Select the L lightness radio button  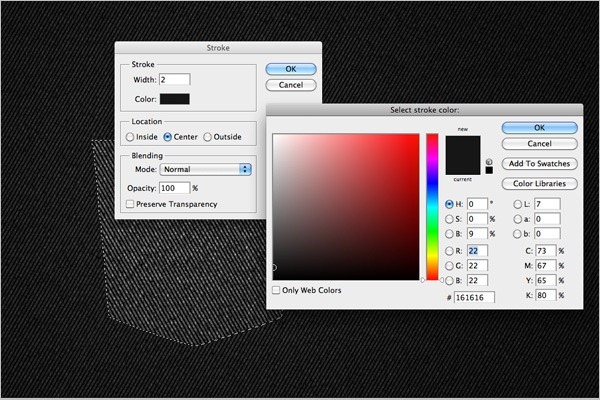(517, 204)
